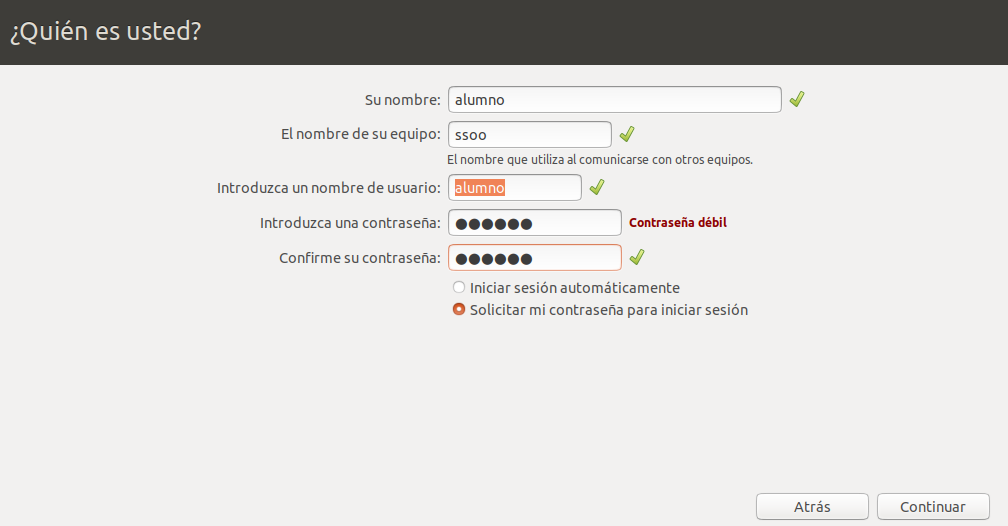This screenshot has height=526, width=1008.
Task: Click the computer name hint text below field
Action: pyautogui.click(x=599, y=159)
